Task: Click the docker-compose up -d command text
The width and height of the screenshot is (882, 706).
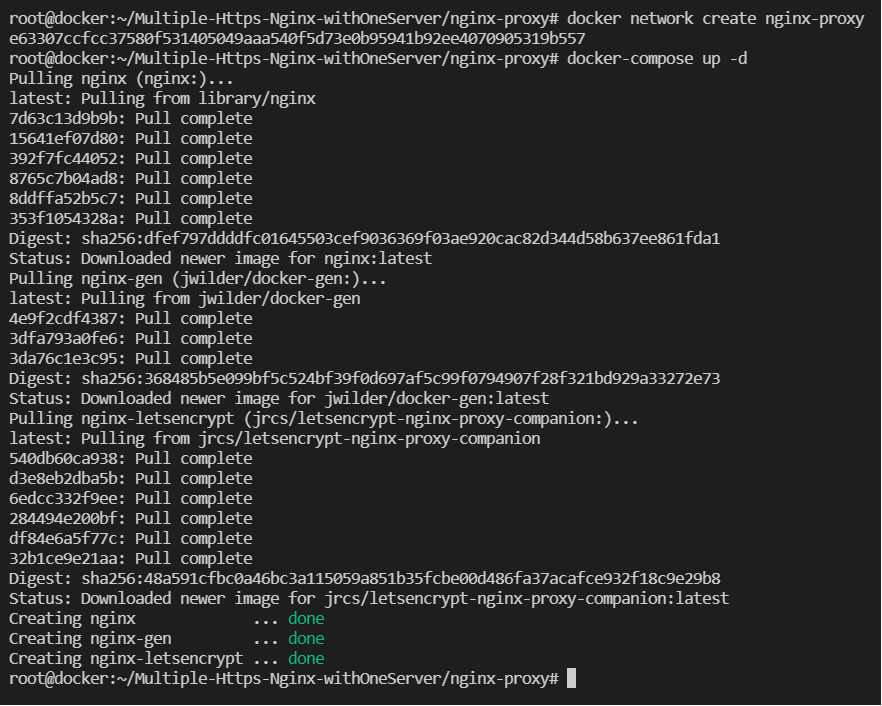Action: [657, 59]
